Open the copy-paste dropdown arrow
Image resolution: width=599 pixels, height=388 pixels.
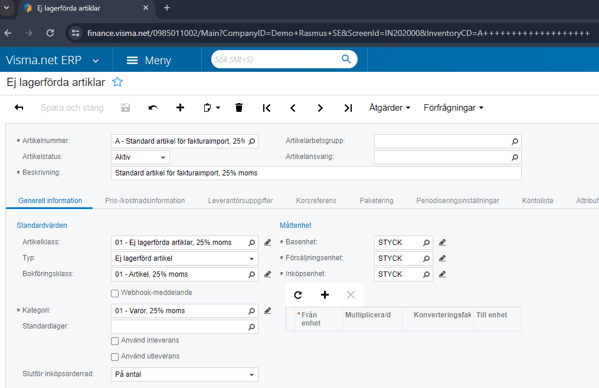[218, 108]
